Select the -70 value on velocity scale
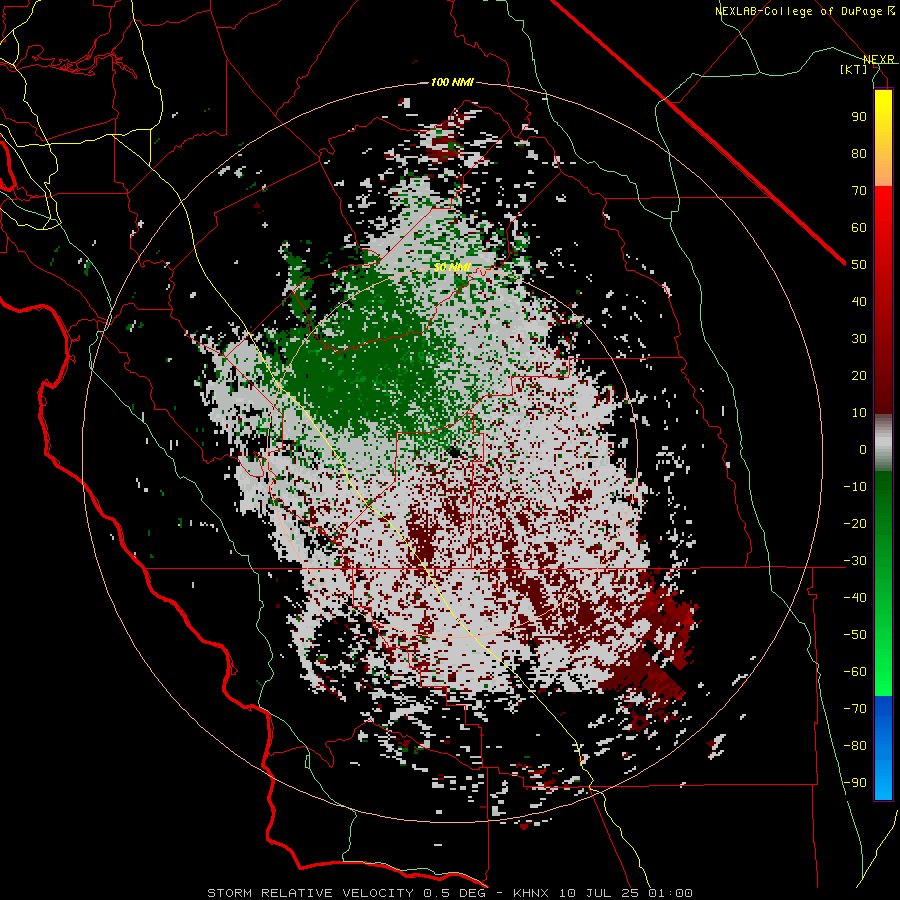 (855, 709)
